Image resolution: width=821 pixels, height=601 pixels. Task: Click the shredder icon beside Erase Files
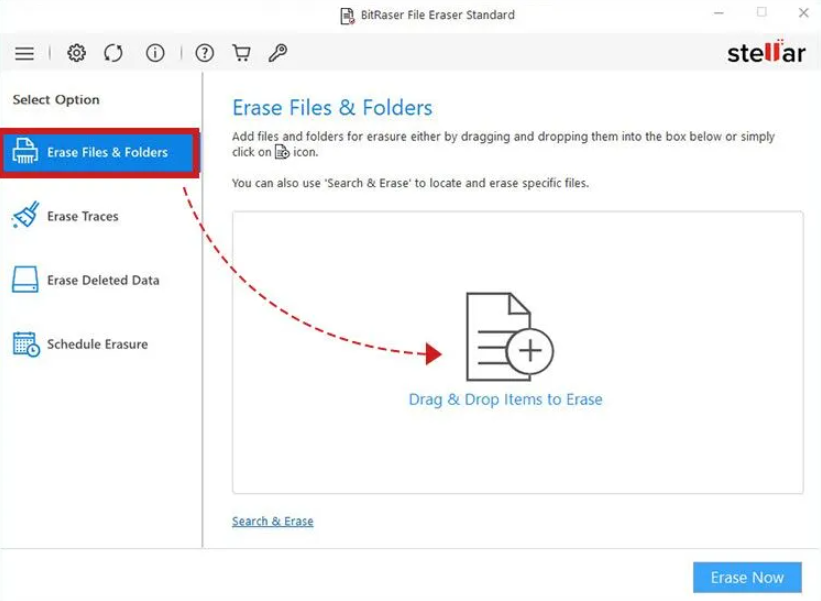(x=25, y=152)
